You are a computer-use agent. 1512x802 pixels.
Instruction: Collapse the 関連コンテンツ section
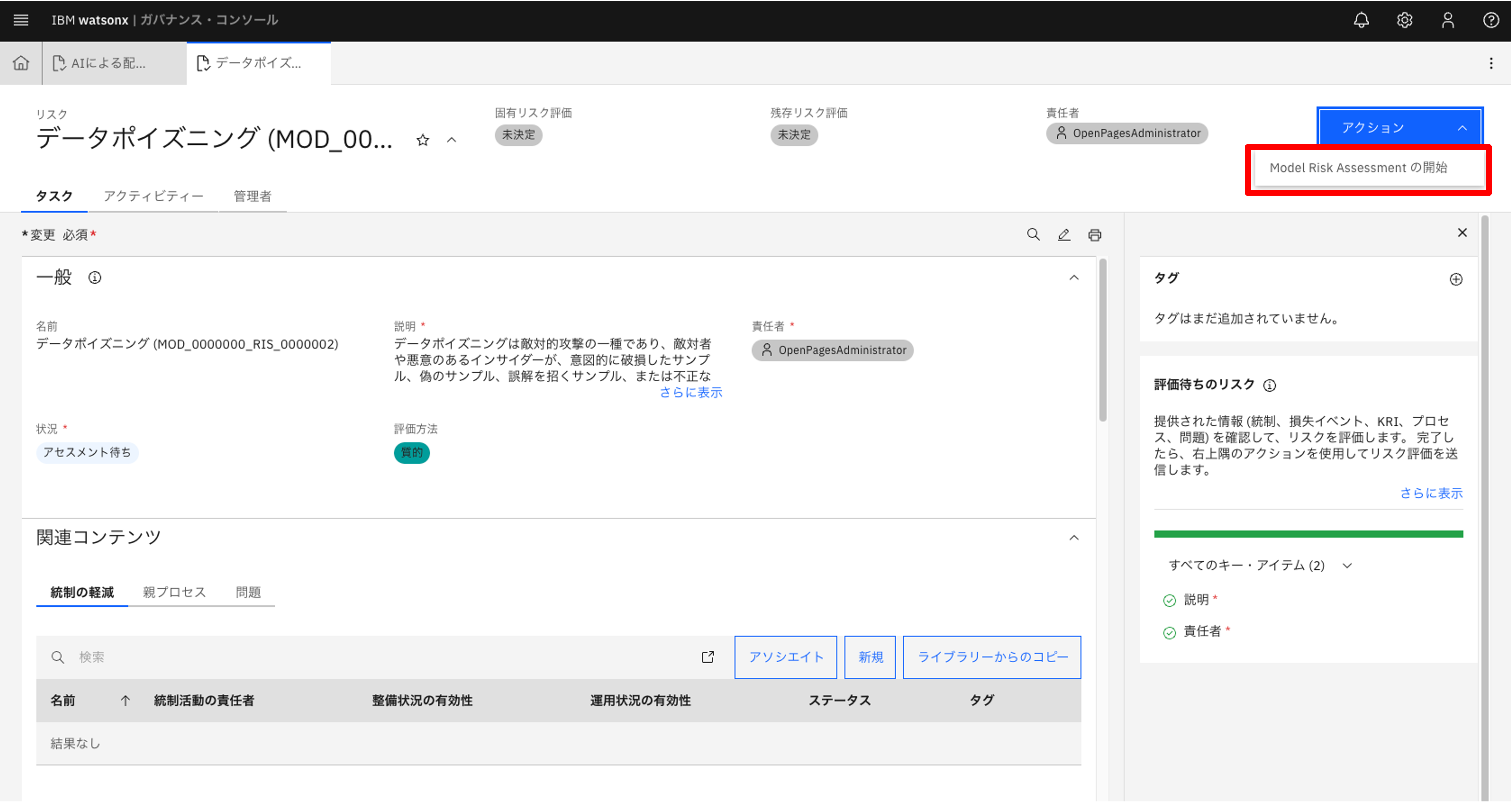point(1073,537)
